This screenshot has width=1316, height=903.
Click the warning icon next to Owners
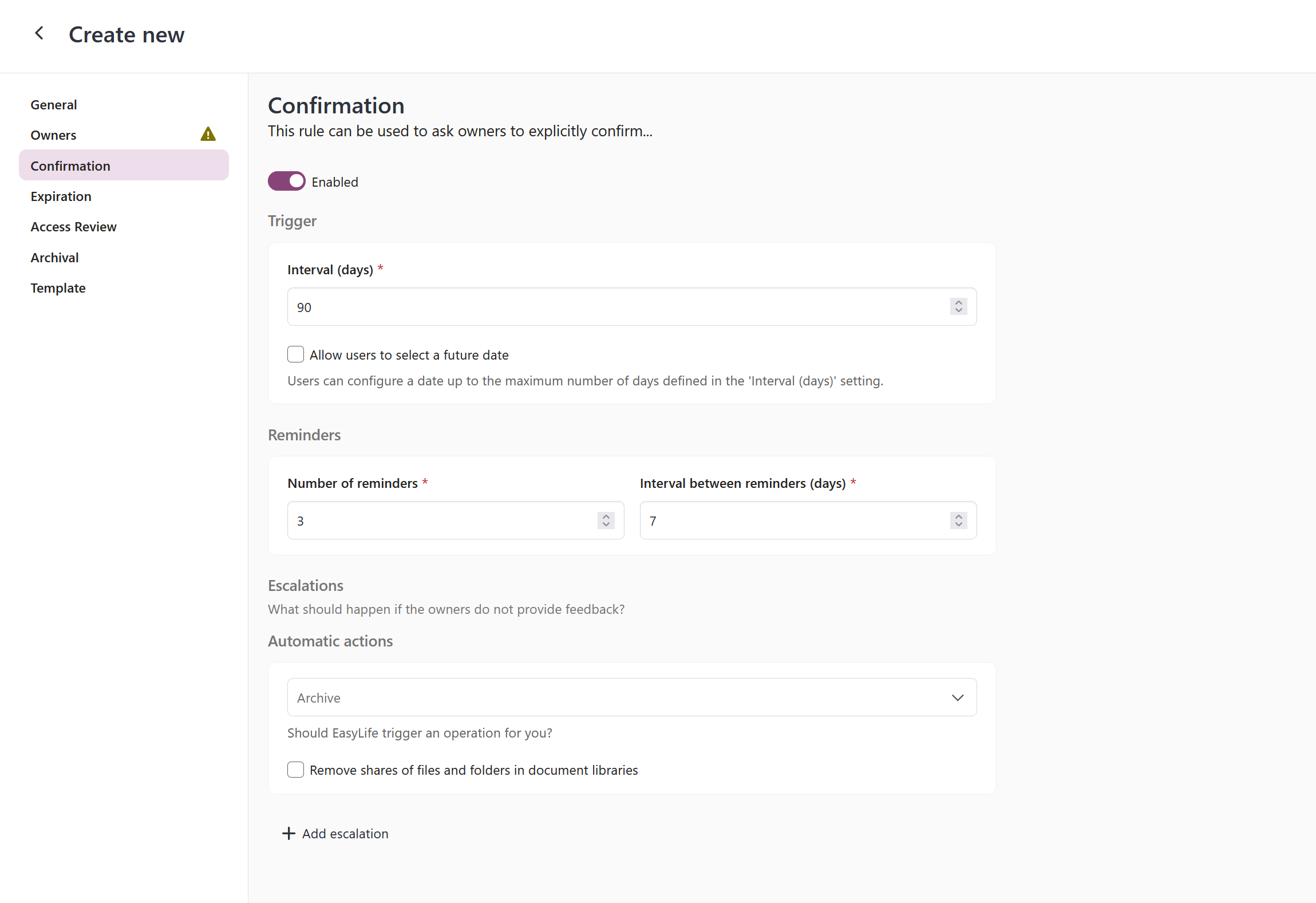coord(208,135)
